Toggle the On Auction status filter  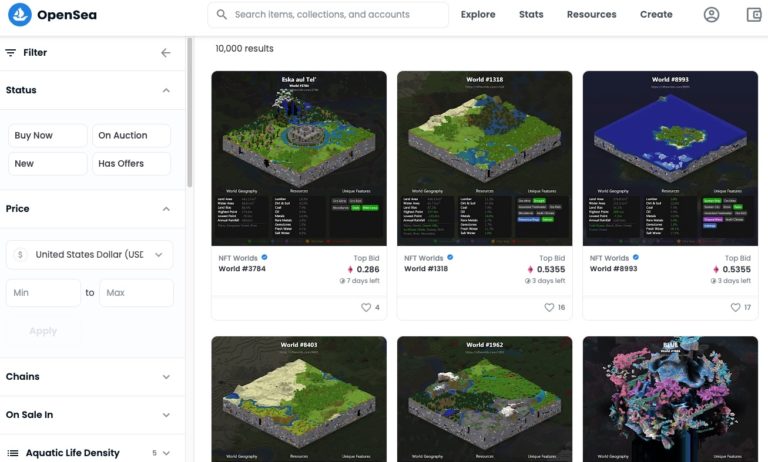[131, 135]
